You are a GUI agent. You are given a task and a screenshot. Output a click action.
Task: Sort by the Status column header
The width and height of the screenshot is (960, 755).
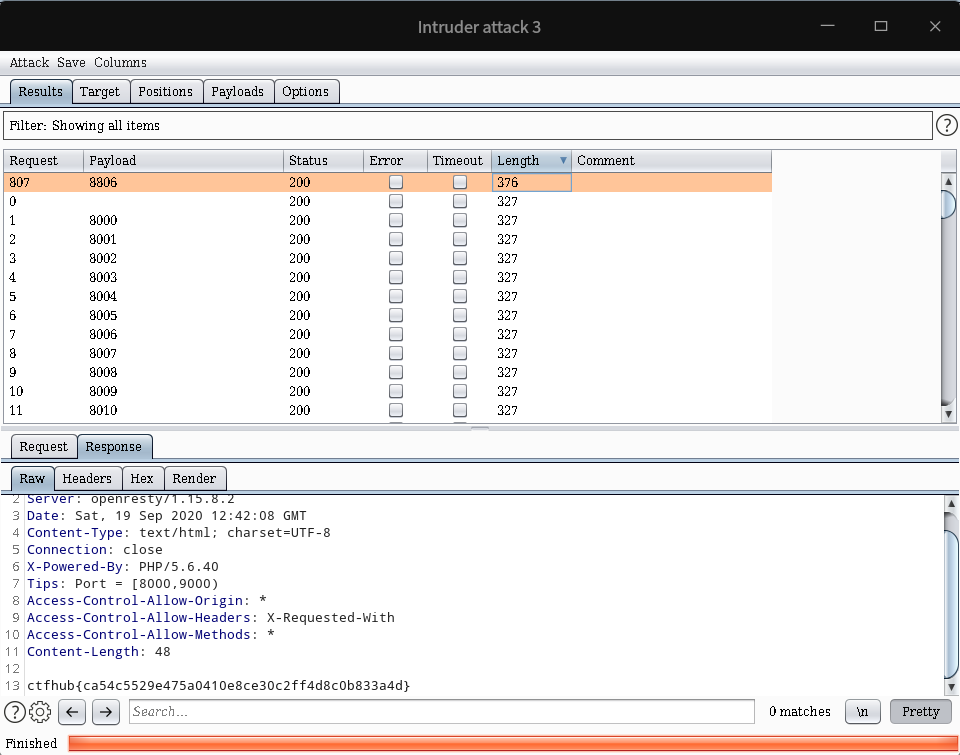pyautogui.click(x=323, y=160)
